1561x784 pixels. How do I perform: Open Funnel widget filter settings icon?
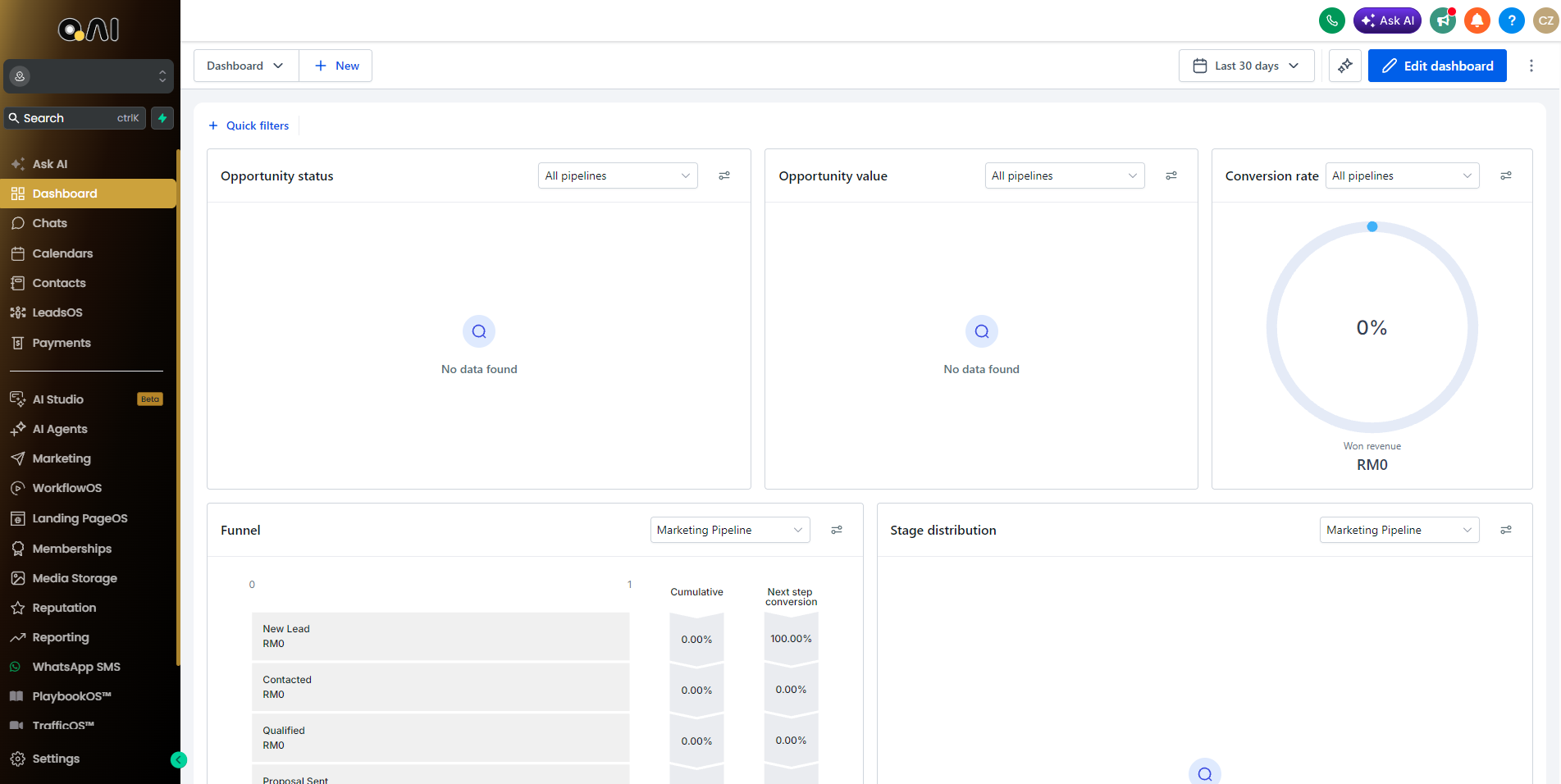pyautogui.click(x=837, y=530)
